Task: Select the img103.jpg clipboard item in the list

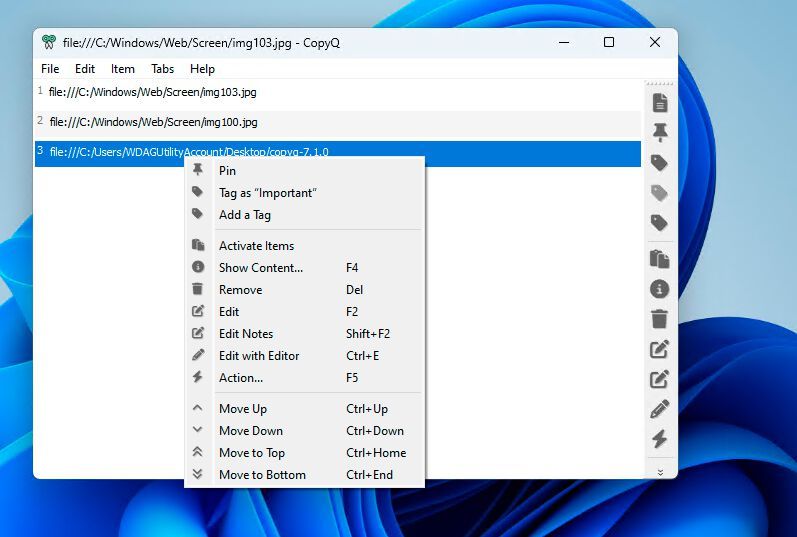Action: (153, 92)
